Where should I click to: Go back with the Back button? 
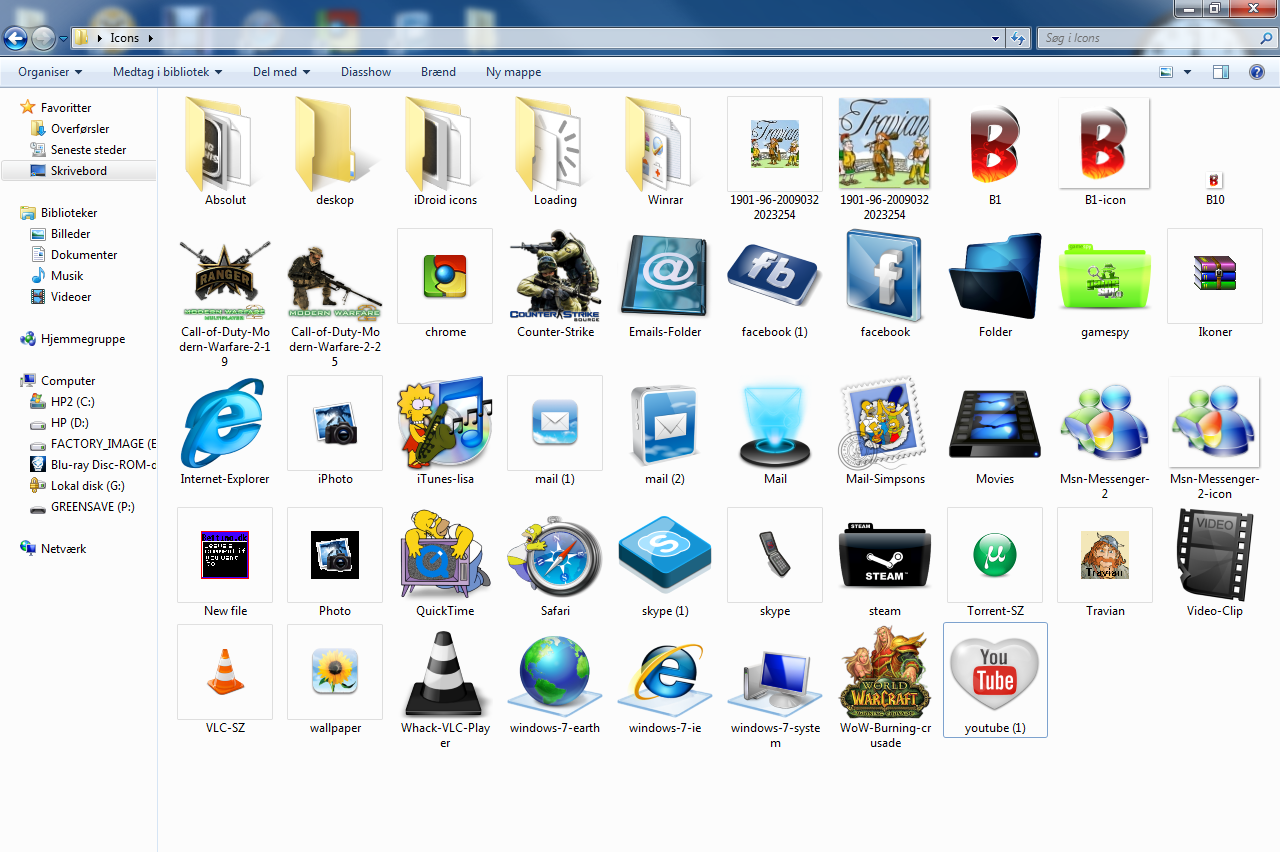pos(15,39)
